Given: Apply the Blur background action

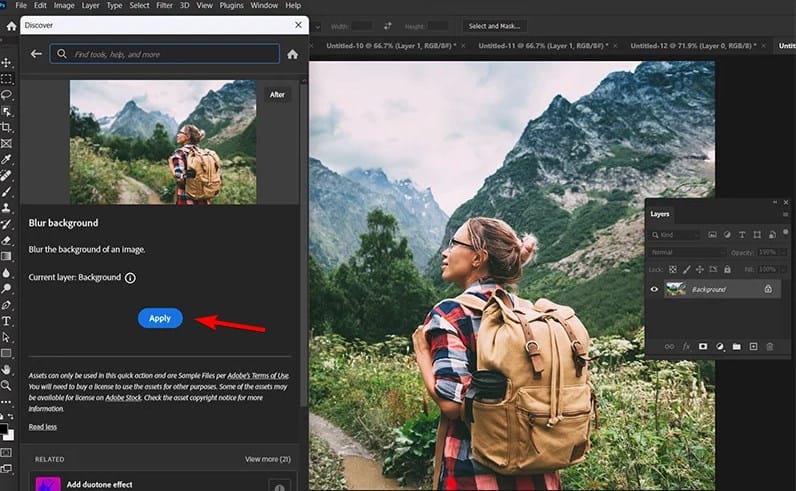Looking at the screenshot, I should (160, 318).
